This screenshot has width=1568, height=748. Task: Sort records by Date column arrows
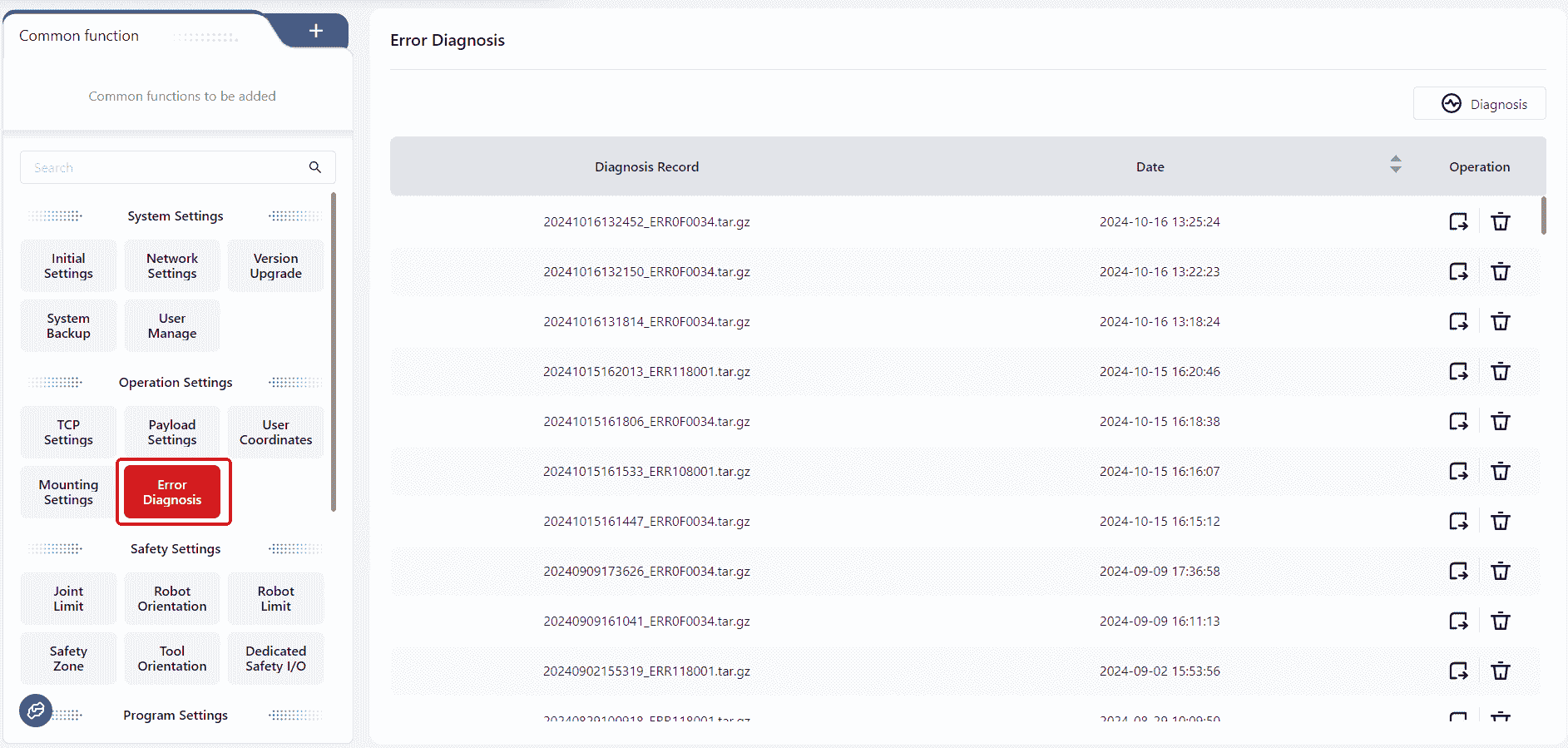(x=1395, y=165)
